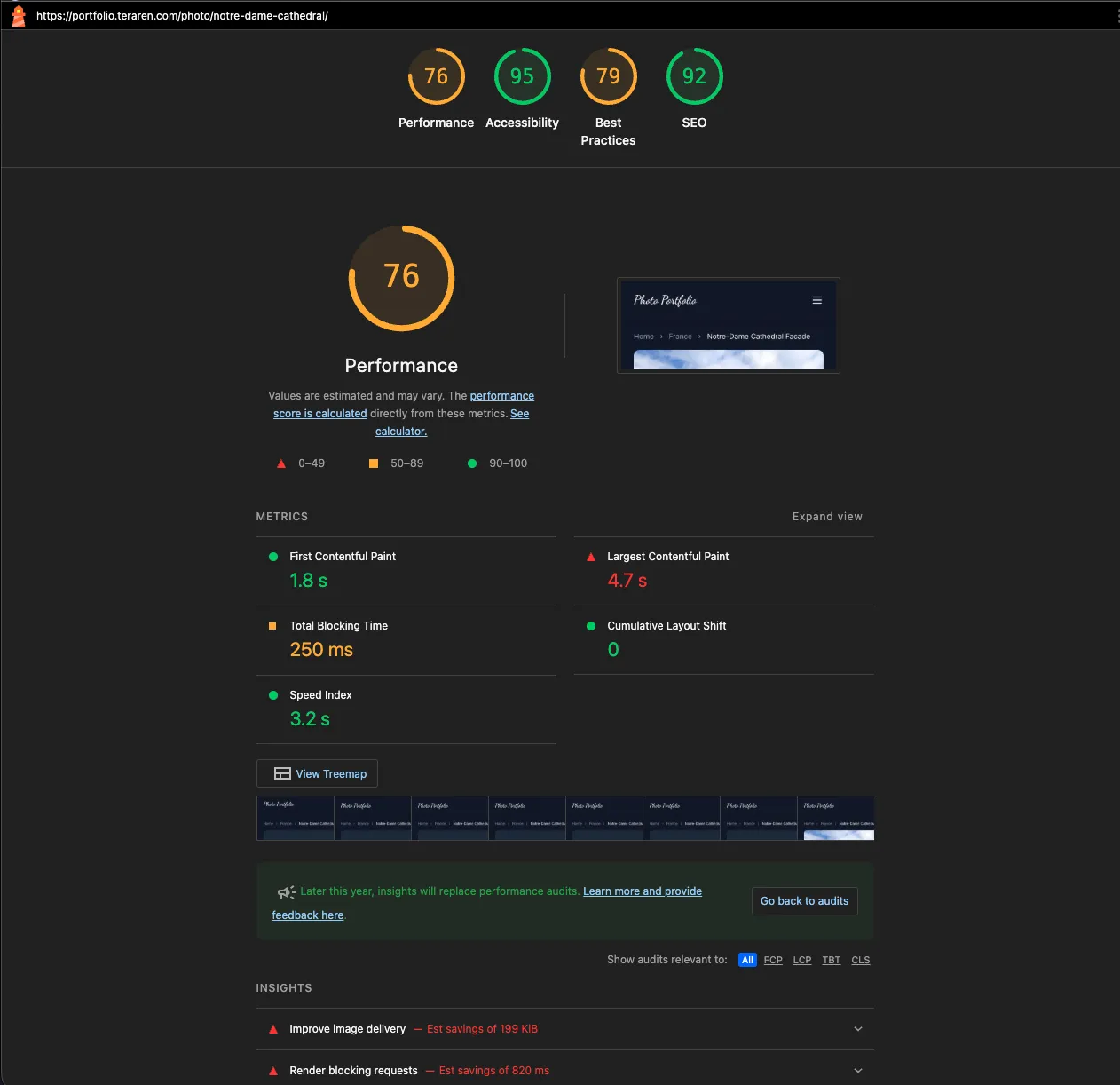
Task: Filter audits by FCP
Action: pyautogui.click(x=773, y=960)
